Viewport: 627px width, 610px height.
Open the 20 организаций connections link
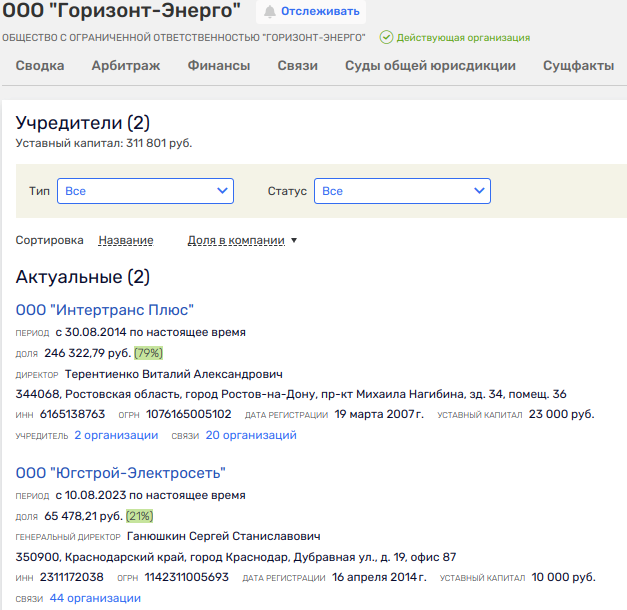click(251, 435)
